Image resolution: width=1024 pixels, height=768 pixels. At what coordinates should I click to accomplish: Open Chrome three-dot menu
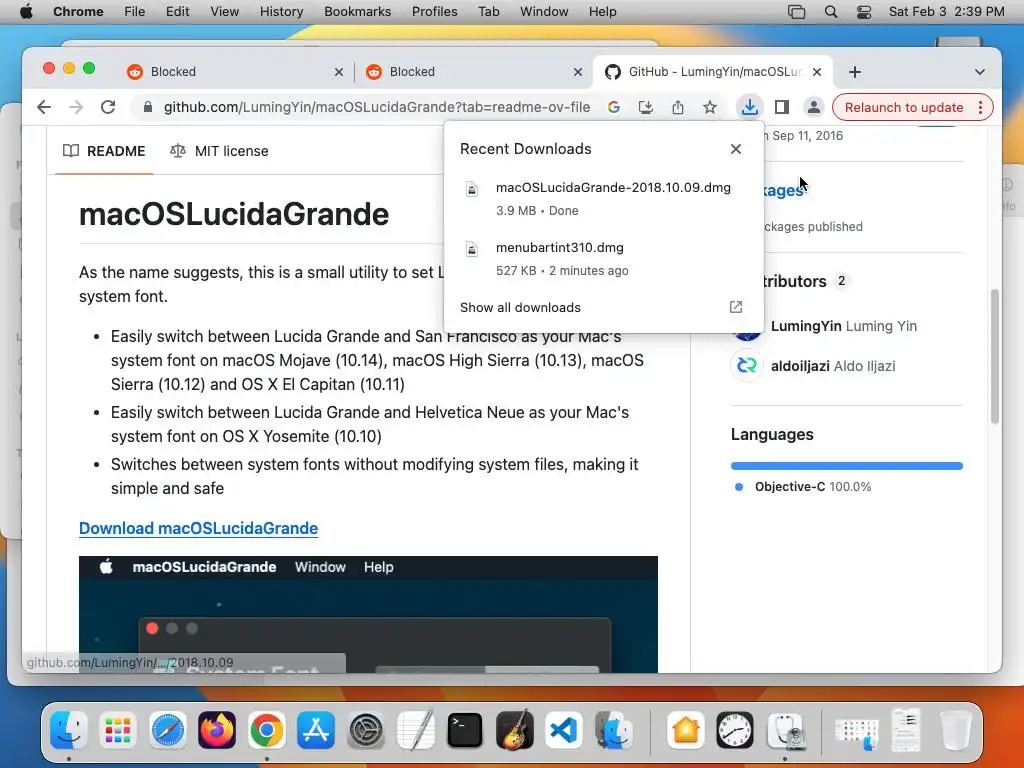[x=980, y=107]
